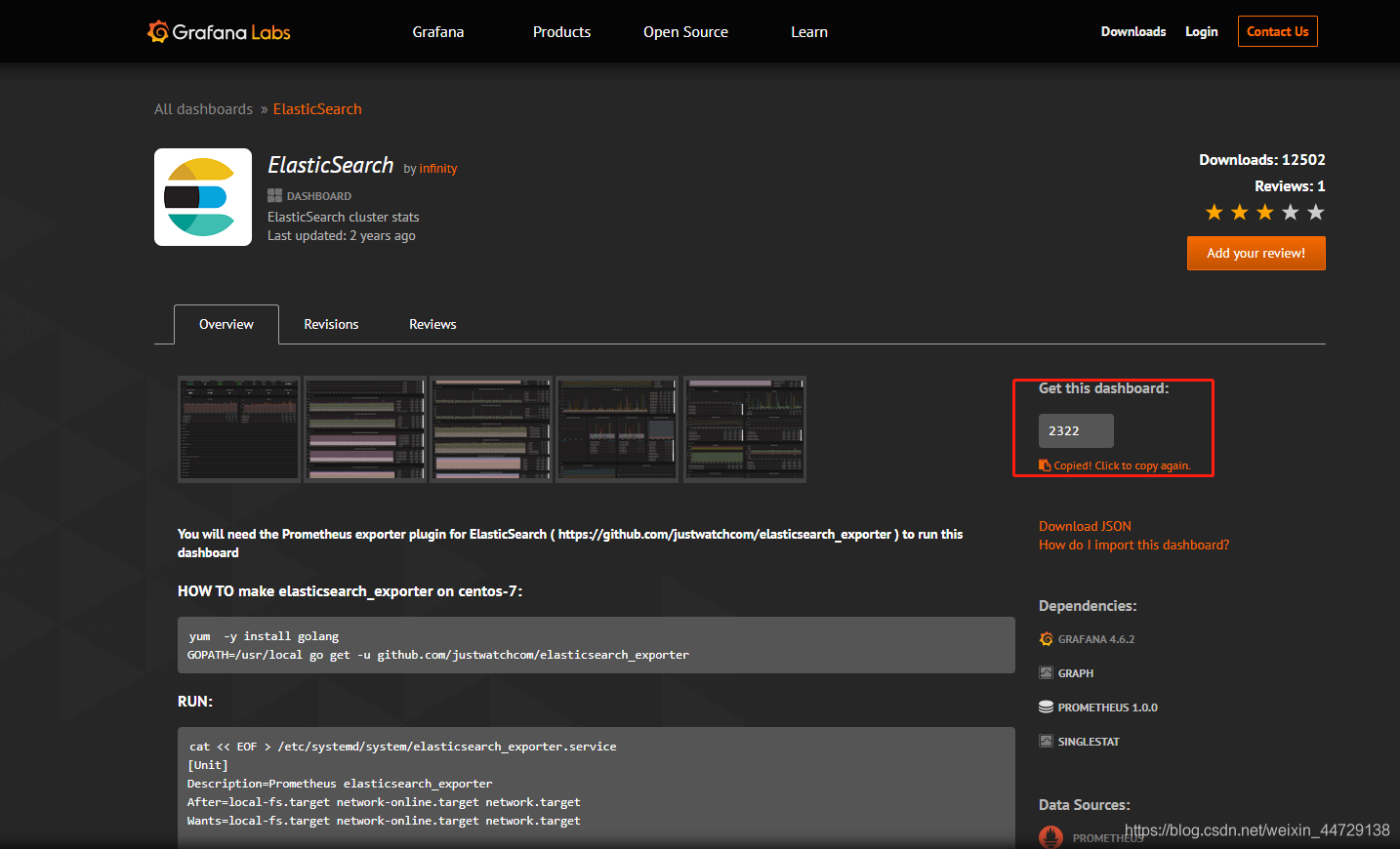Click the yum -y install golang code line

(264, 636)
